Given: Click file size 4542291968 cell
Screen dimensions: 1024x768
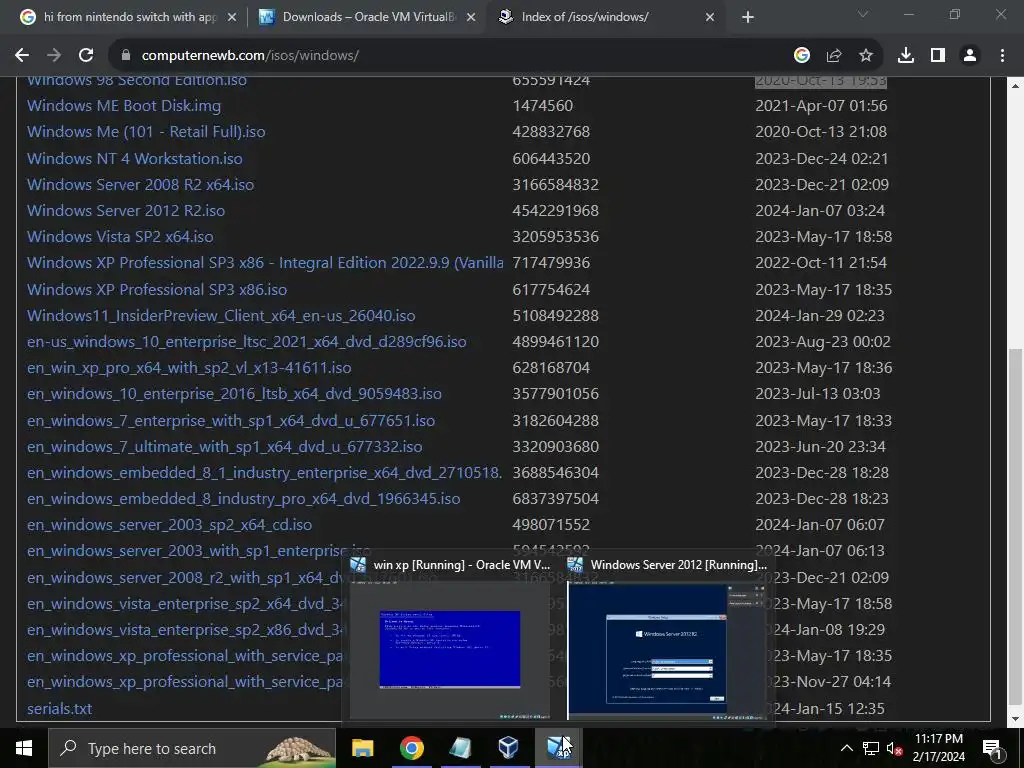Looking at the screenshot, I should click(556, 211).
